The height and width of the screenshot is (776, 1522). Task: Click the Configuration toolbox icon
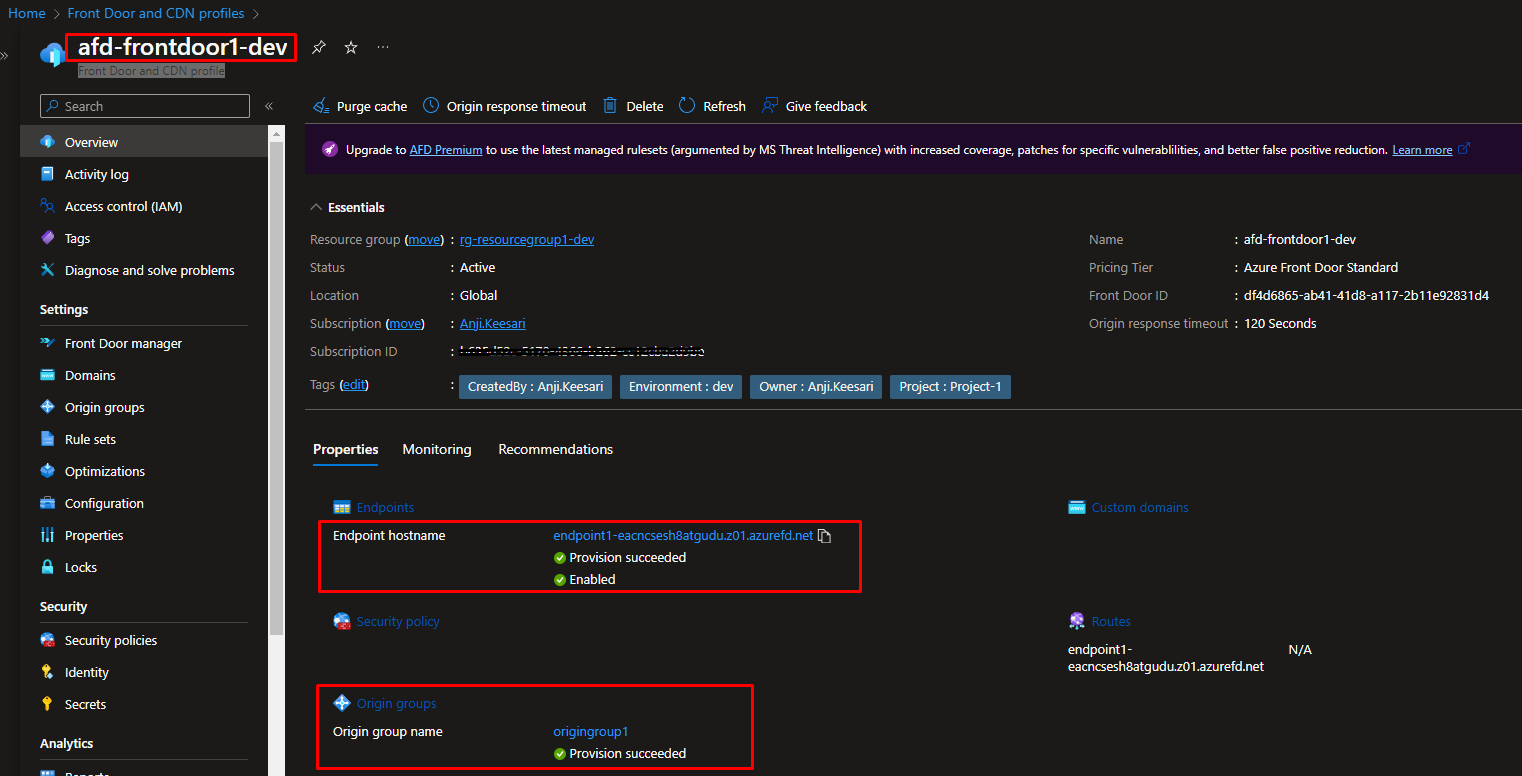coord(47,503)
